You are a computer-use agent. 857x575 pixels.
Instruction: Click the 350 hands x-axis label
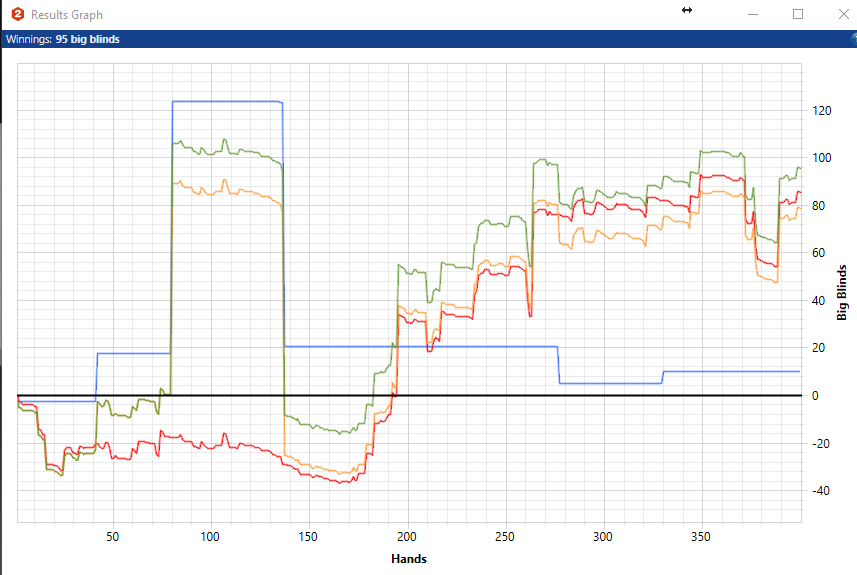(701, 537)
